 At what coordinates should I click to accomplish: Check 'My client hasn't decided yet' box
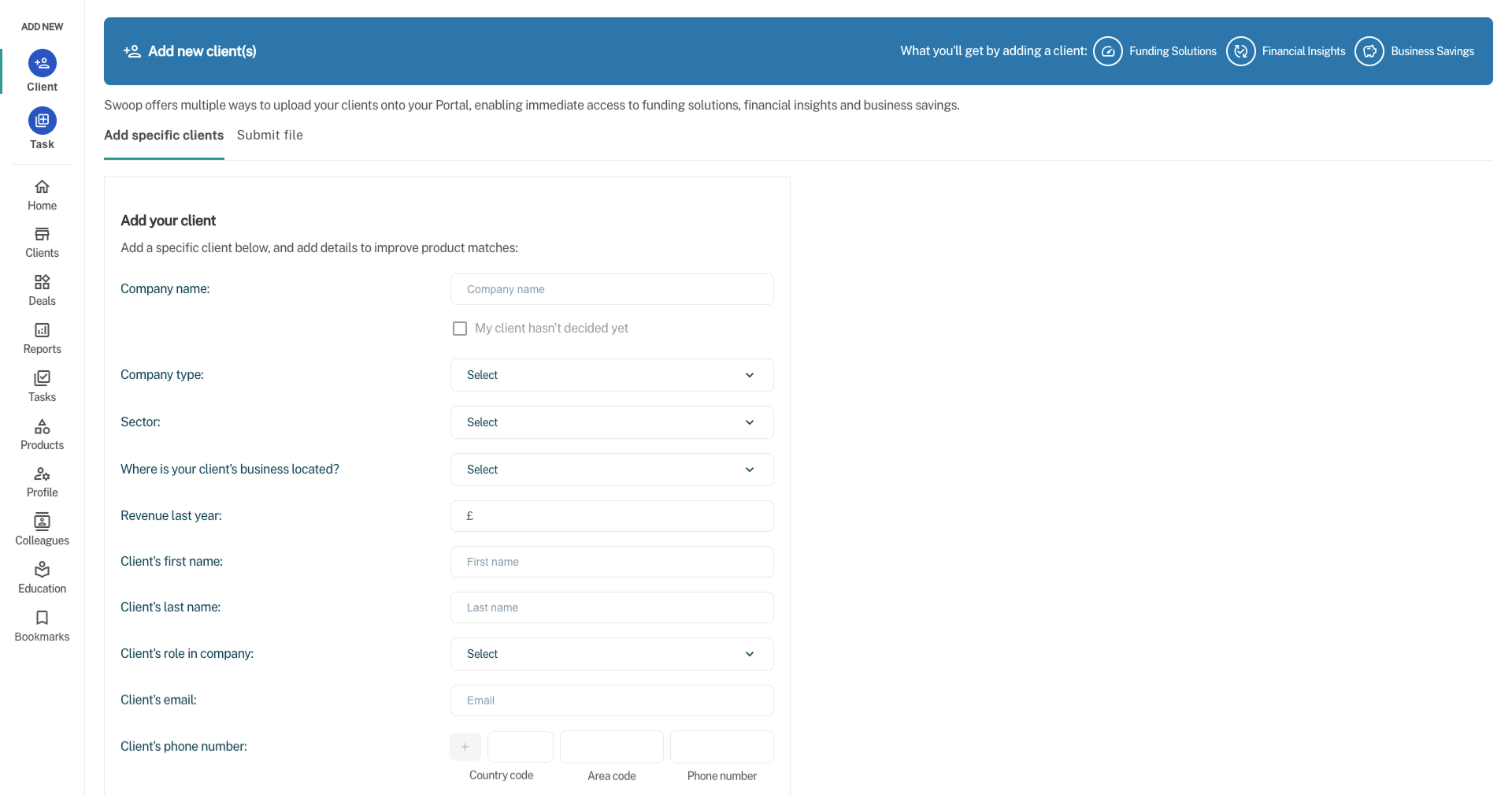click(x=460, y=329)
